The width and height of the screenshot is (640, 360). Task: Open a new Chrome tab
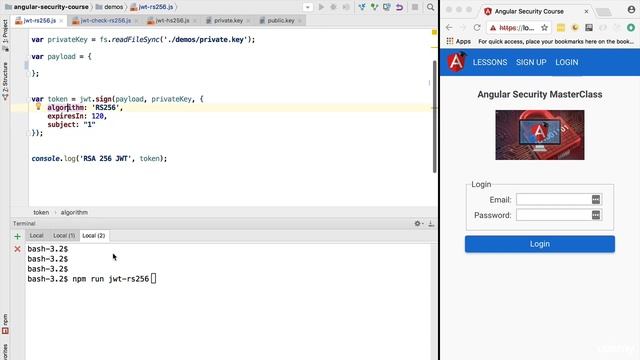(x=604, y=12)
